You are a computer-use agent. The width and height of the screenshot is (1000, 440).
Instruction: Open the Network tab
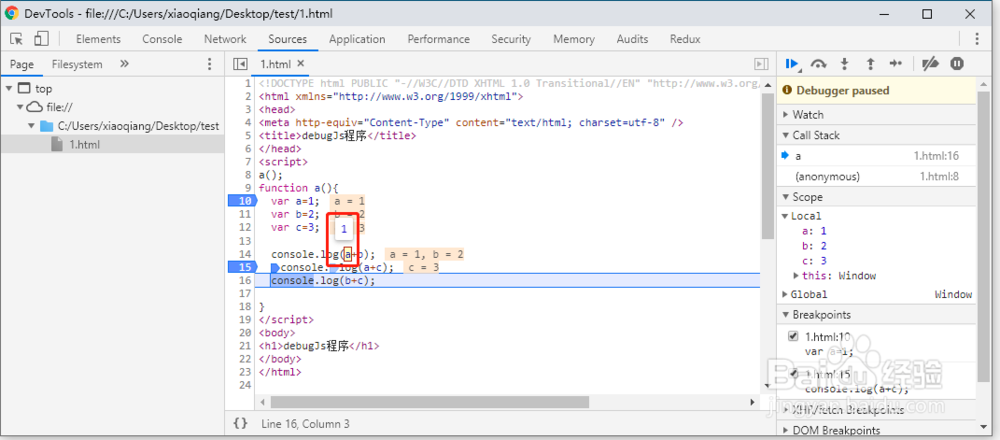click(225, 39)
